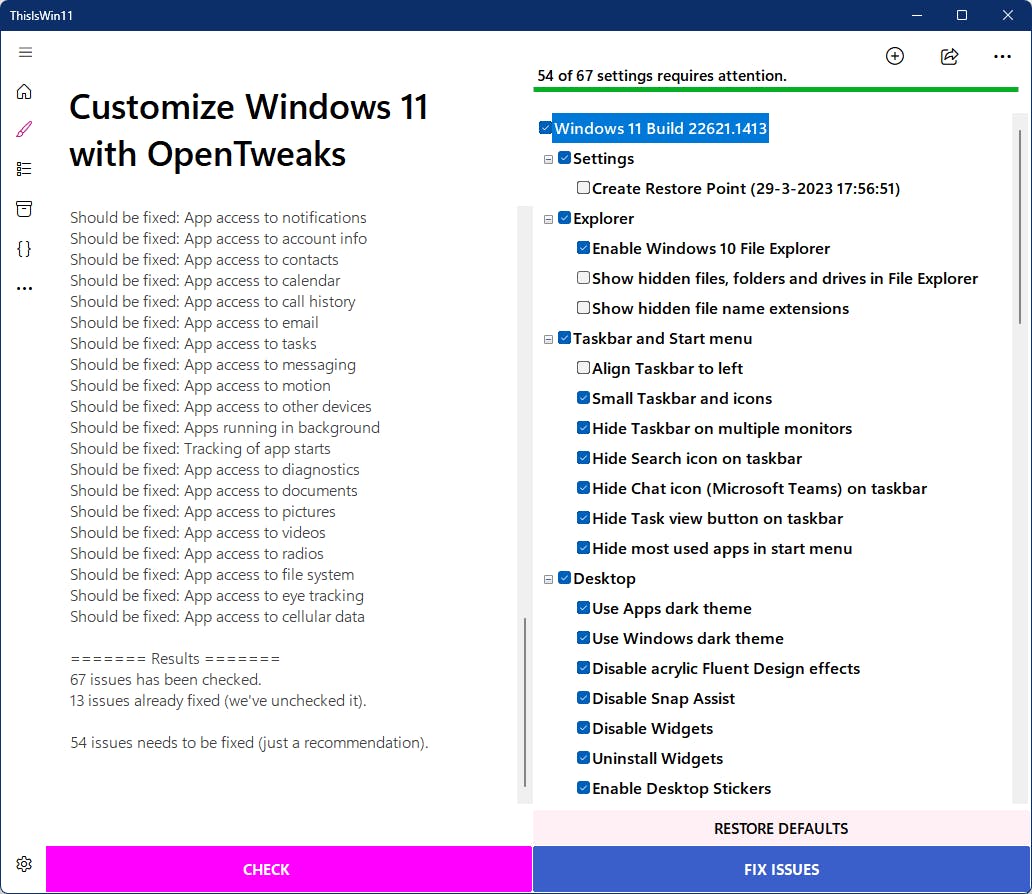Viewport: 1032px width, 894px height.
Task: Open top-right three-dots overflow menu
Action: 1002,57
